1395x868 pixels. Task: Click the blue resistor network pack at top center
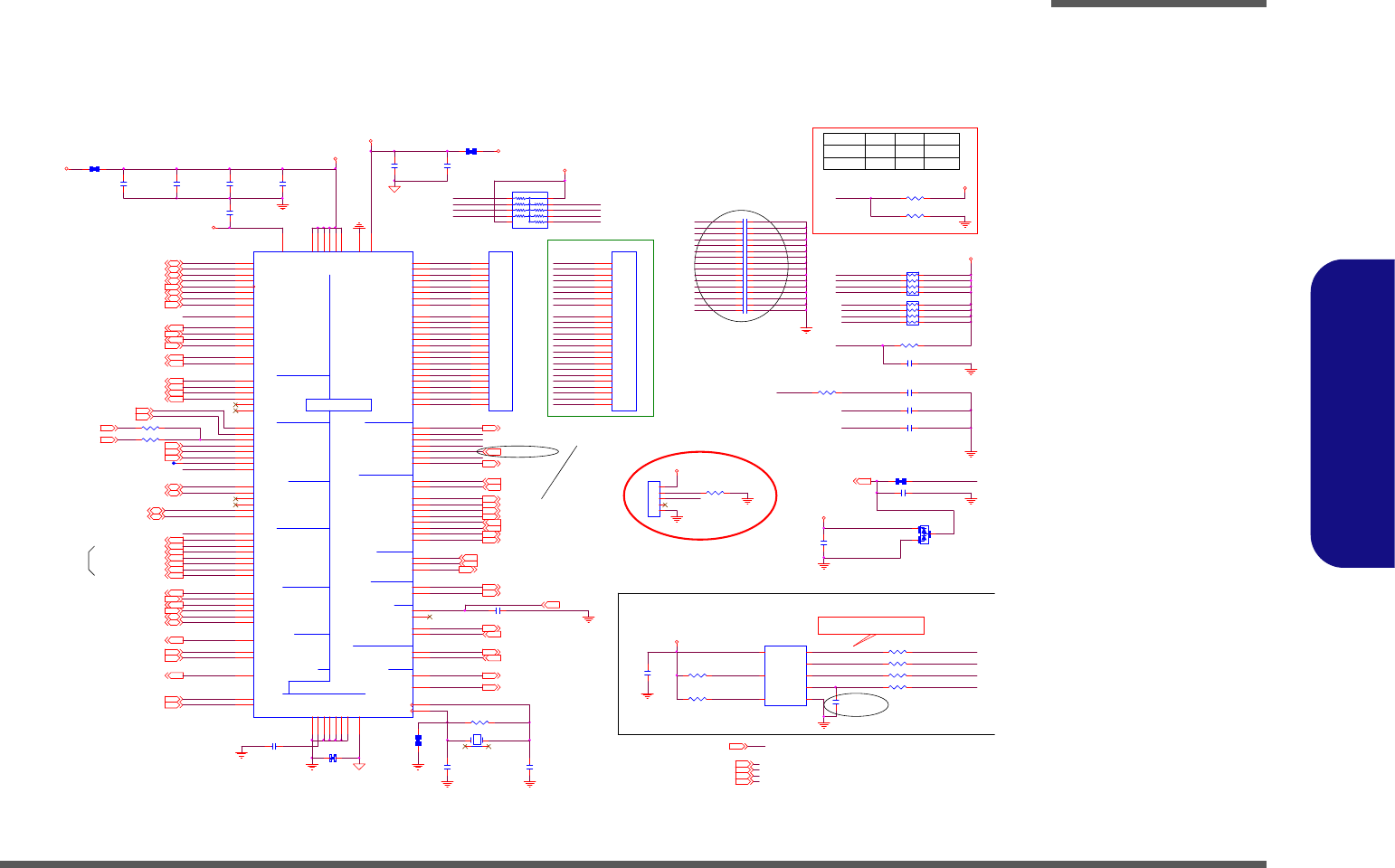pyautogui.click(x=530, y=210)
